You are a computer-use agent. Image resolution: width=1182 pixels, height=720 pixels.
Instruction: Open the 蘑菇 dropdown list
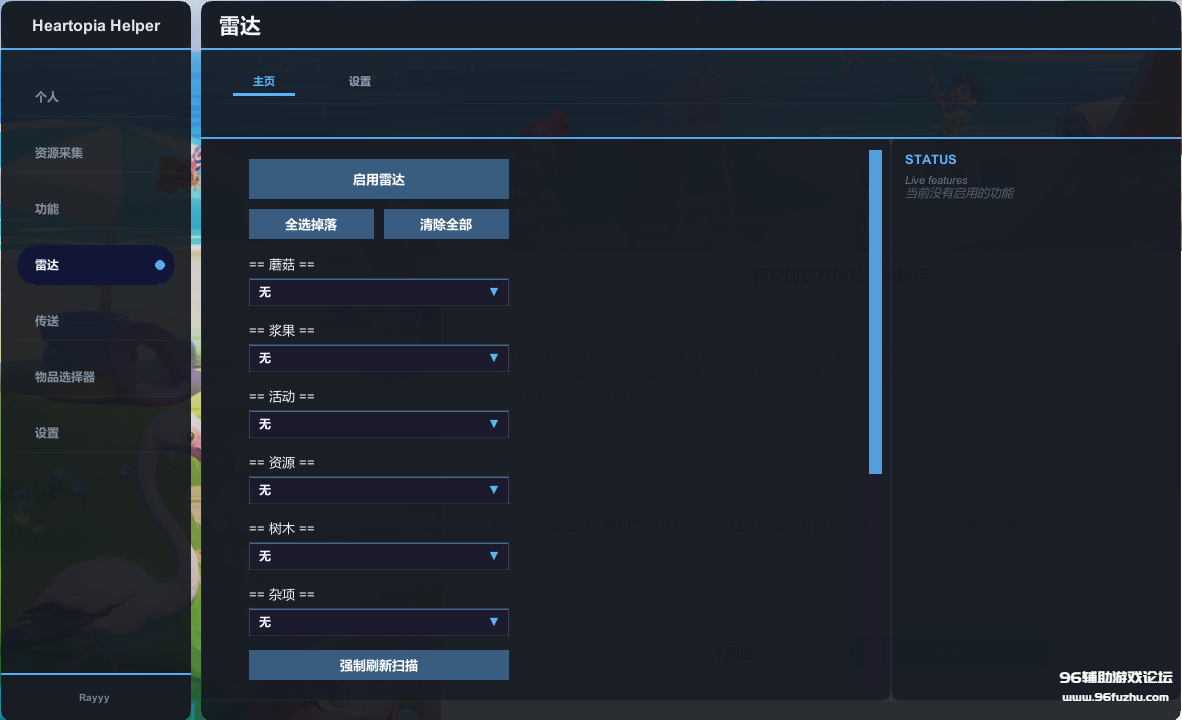coord(378,292)
